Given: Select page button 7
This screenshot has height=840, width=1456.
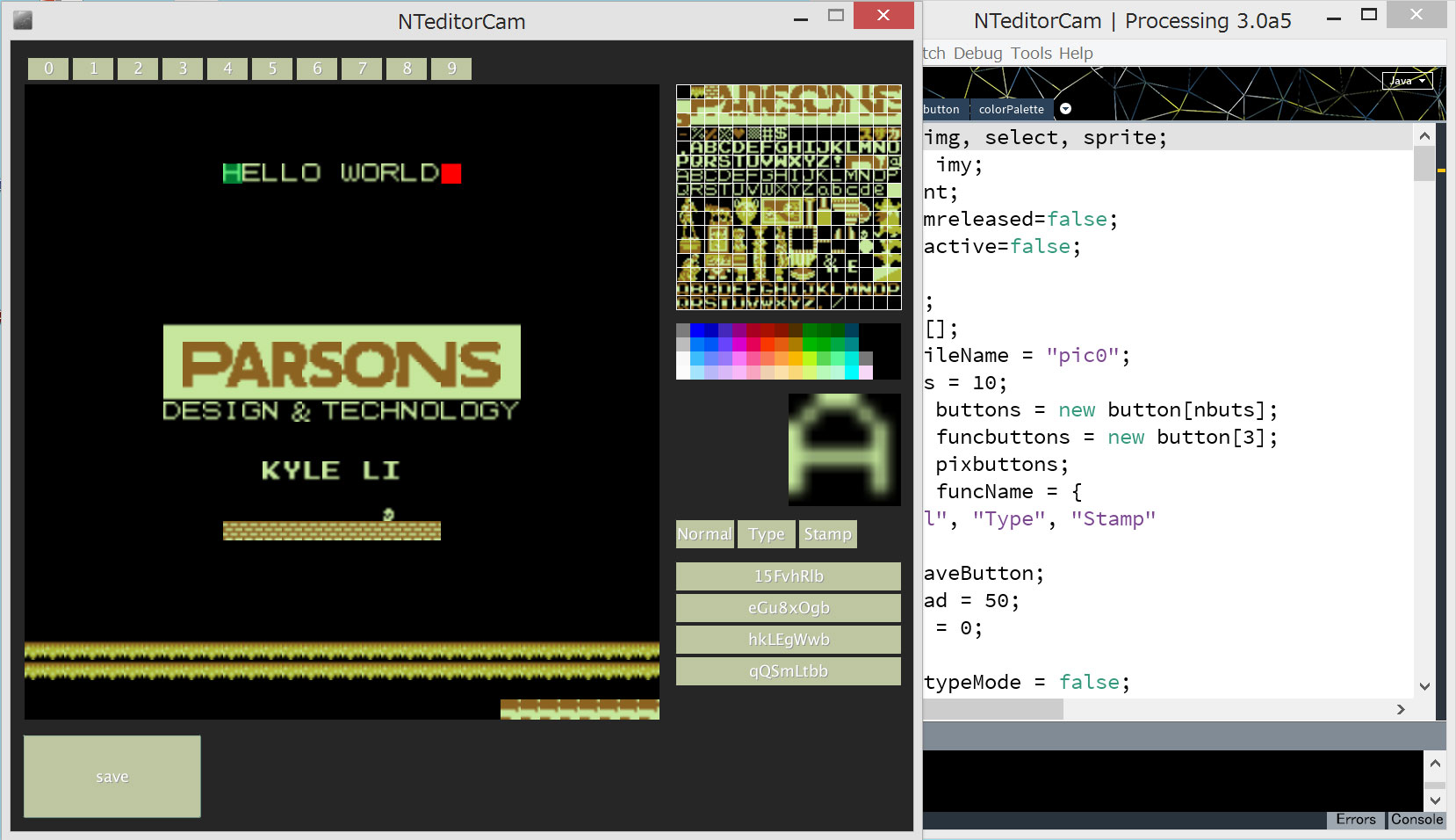Looking at the screenshot, I should 362,69.
